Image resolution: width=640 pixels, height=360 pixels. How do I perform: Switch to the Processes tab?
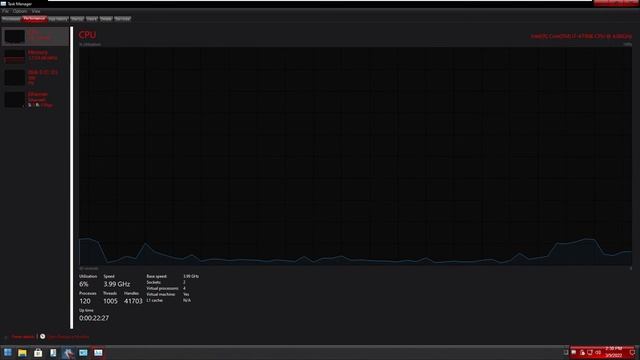point(11,19)
